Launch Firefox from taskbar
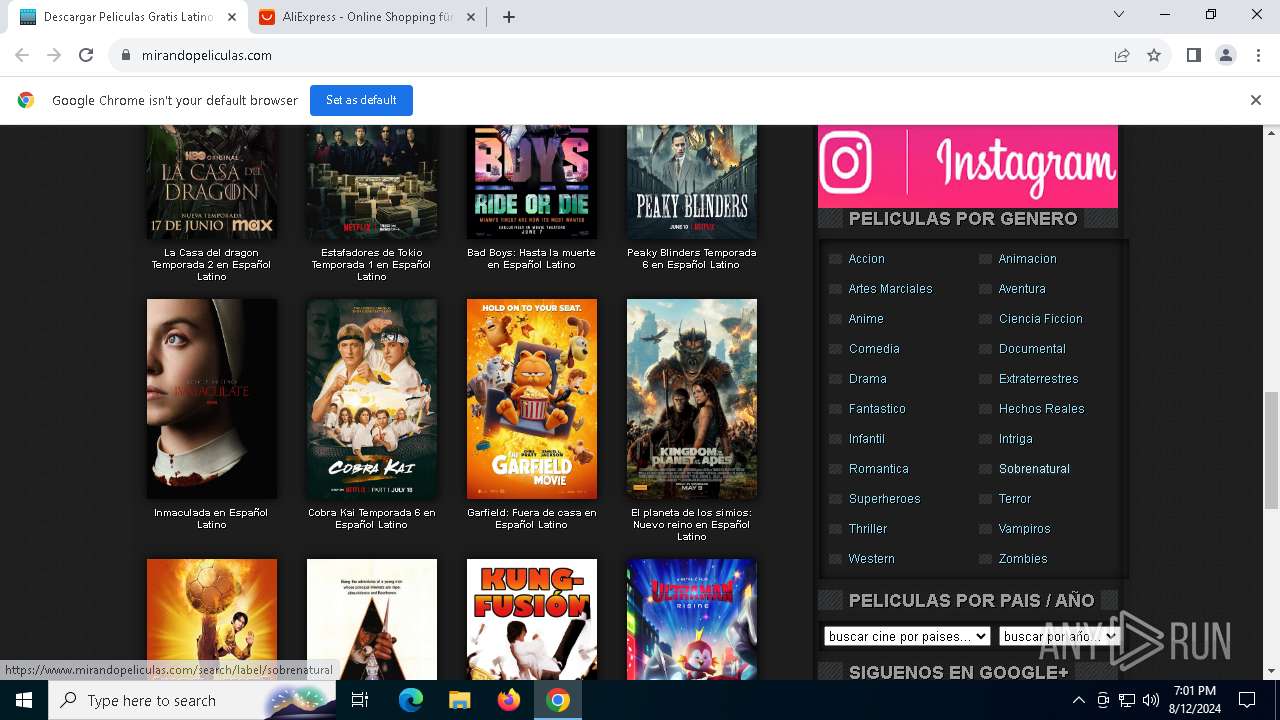Viewport: 1280px width, 720px height. pyautogui.click(x=508, y=700)
